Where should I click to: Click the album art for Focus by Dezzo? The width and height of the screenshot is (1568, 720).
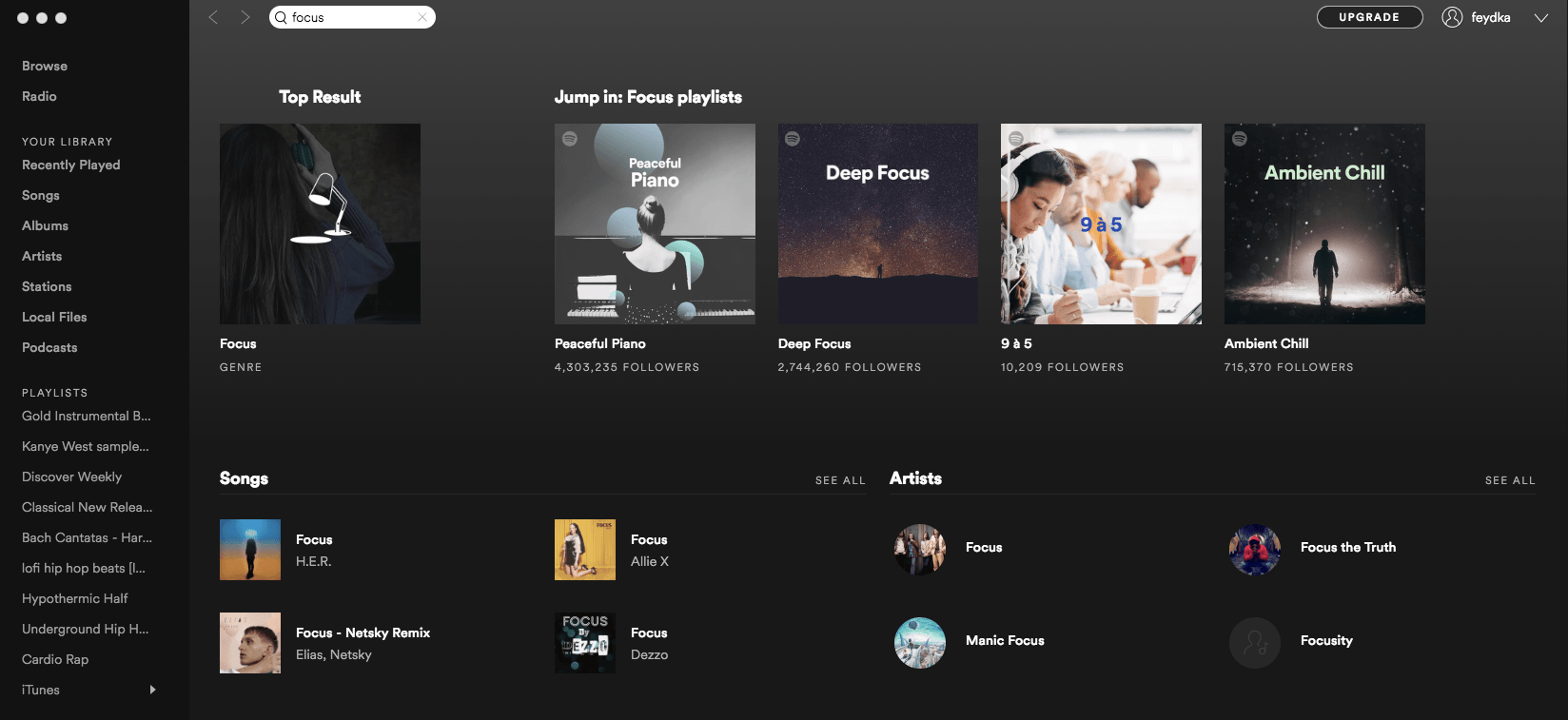[585, 643]
